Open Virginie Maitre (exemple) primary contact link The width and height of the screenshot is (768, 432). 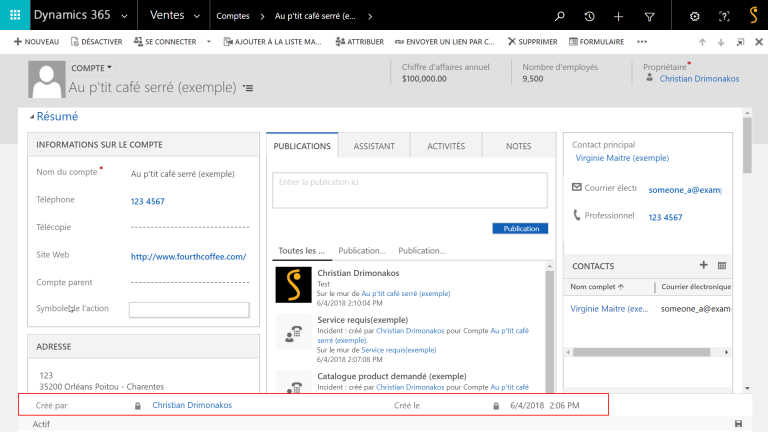click(x=622, y=158)
